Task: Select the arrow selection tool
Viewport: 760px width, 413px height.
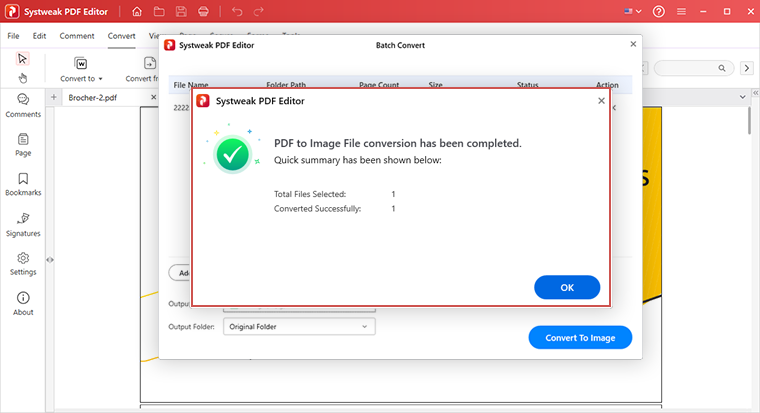Action: [22, 59]
